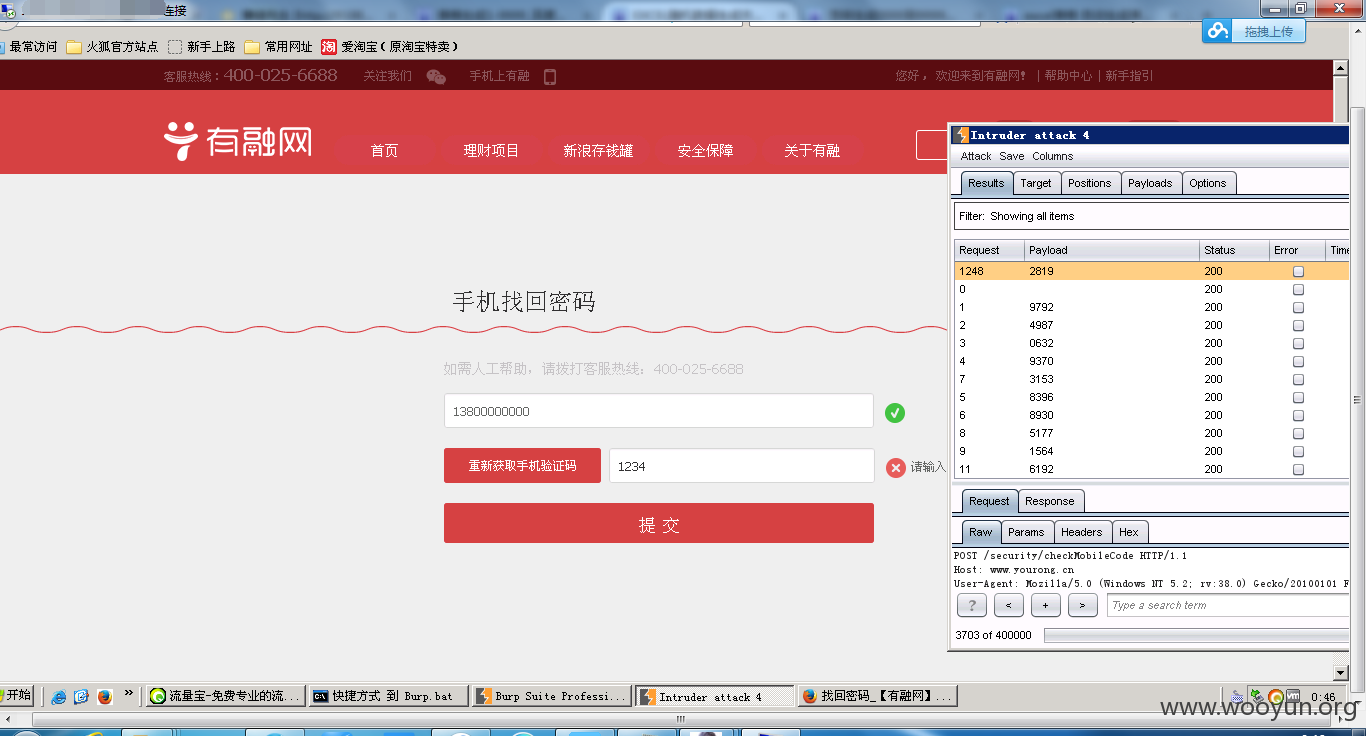Click the phone number input field
This screenshot has width=1366, height=736.
(x=659, y=411)
